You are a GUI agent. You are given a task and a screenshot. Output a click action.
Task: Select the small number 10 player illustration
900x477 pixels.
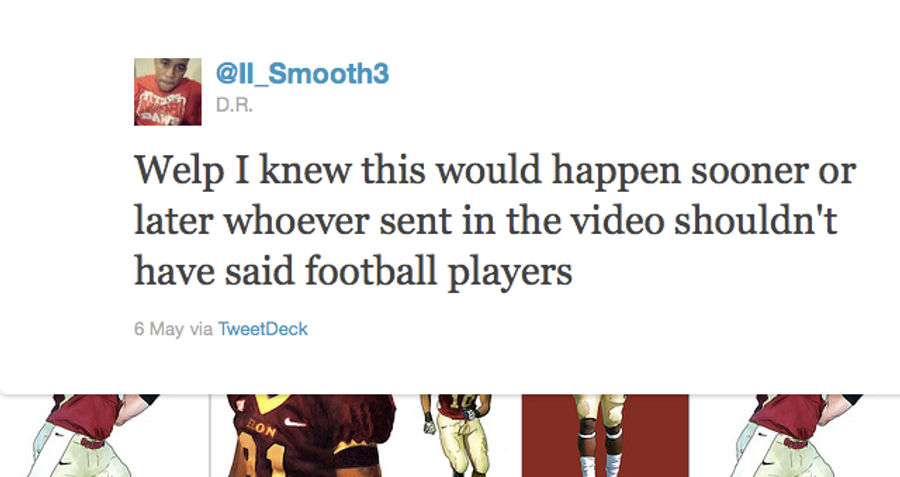point(457,435)
